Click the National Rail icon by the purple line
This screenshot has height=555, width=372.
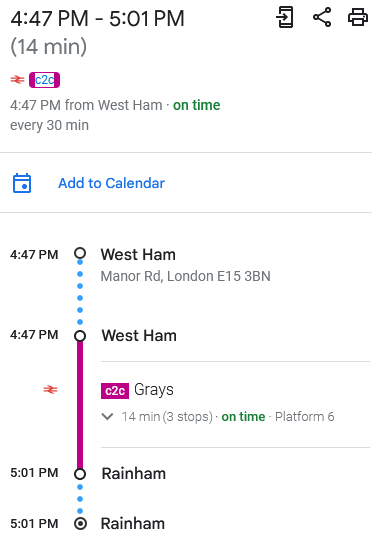coord(50,390)
